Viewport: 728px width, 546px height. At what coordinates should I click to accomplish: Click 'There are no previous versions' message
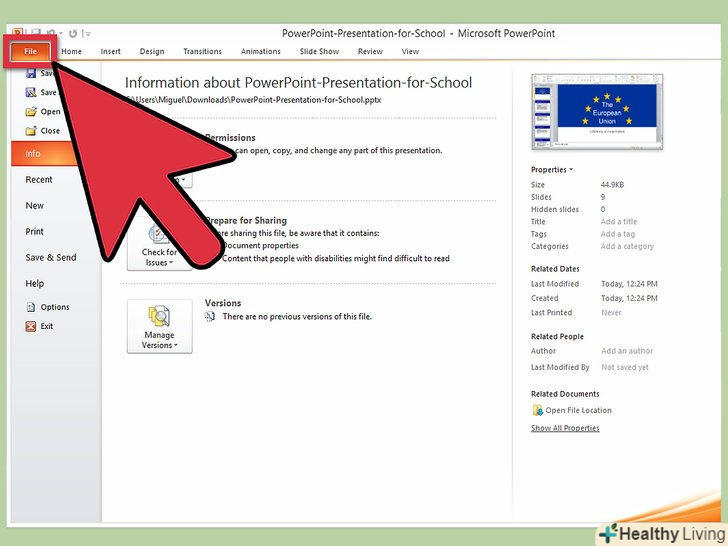tap(297, 317)
